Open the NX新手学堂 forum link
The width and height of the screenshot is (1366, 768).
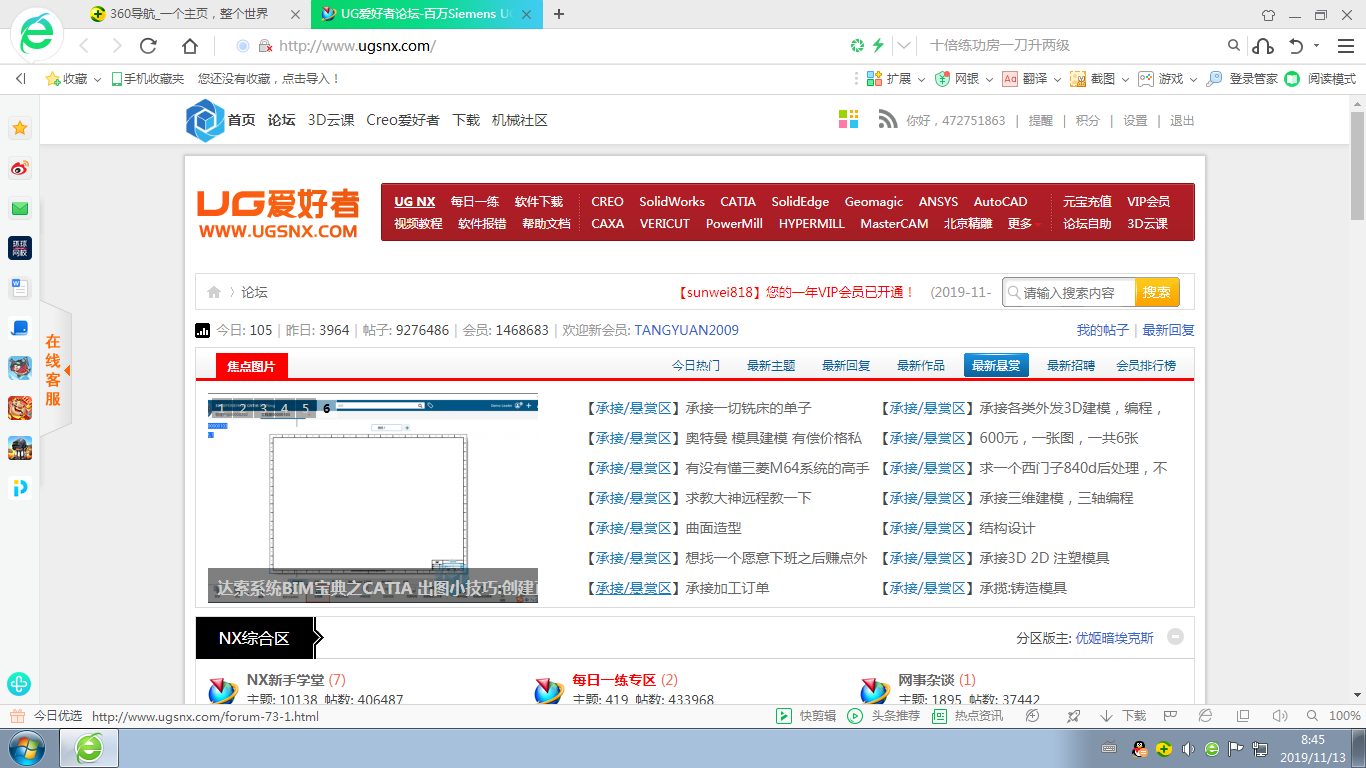[286, 680]
